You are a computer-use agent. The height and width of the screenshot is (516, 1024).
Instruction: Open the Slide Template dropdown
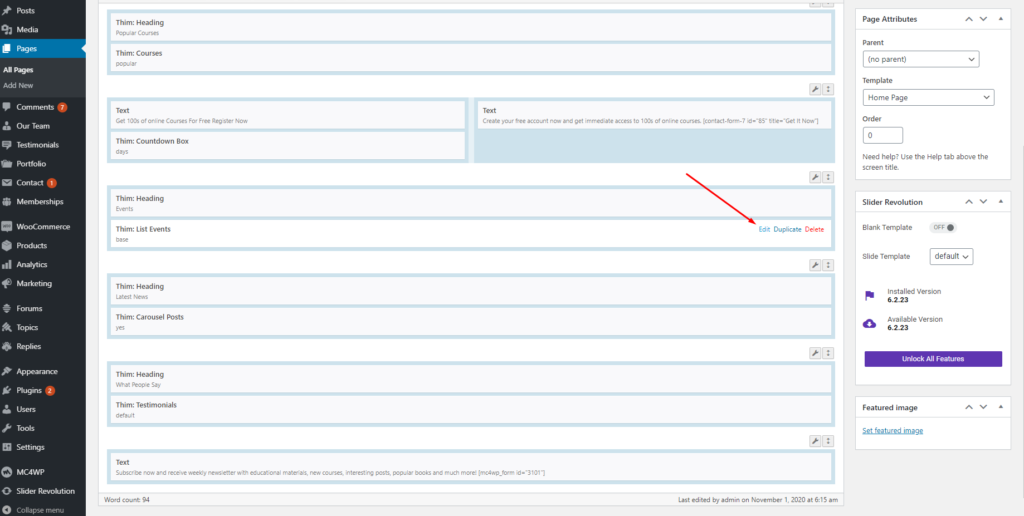click(952, 256)
